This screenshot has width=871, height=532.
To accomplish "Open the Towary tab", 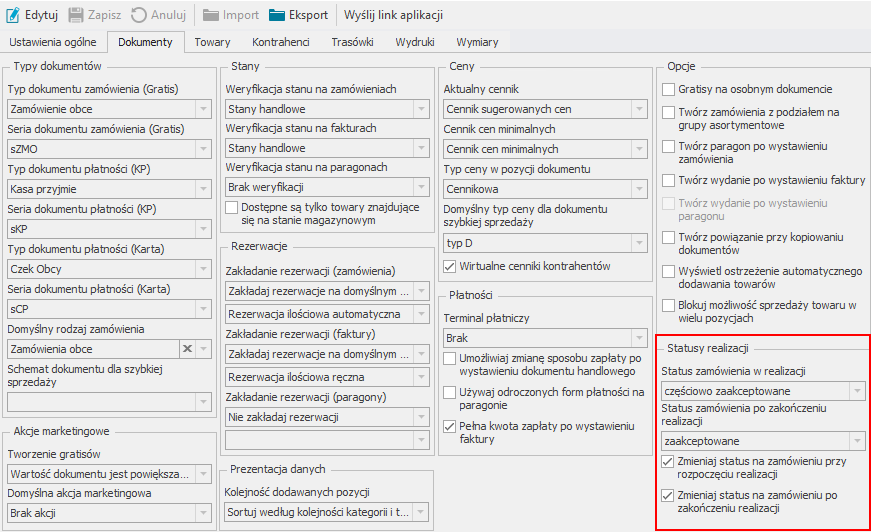I will (212, 42).
